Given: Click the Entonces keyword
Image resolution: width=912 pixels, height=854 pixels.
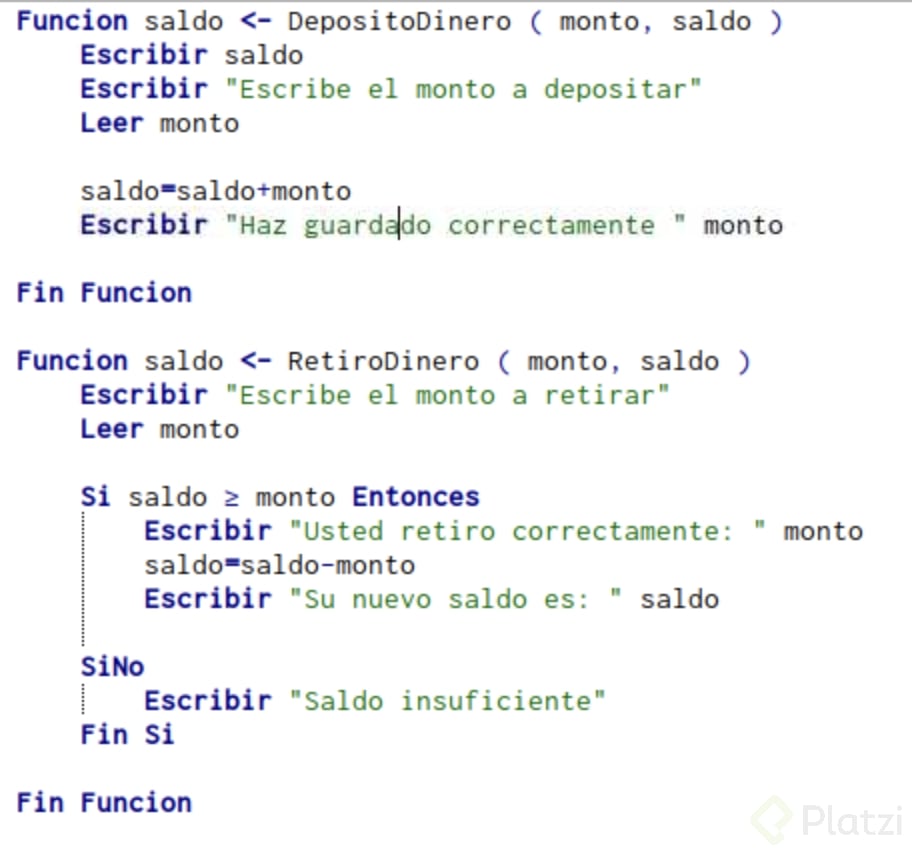Looking at the screenshot, I should (415, 497).
